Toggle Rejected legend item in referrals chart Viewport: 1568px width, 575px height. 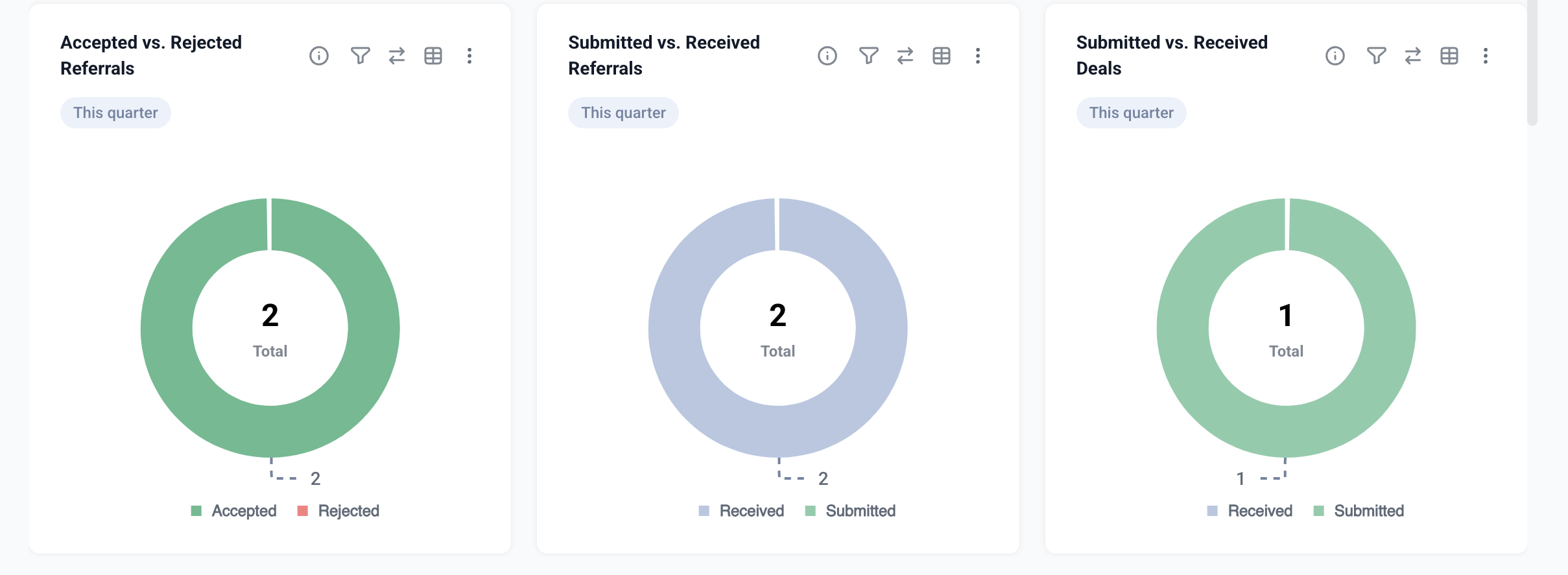point(339,511)
